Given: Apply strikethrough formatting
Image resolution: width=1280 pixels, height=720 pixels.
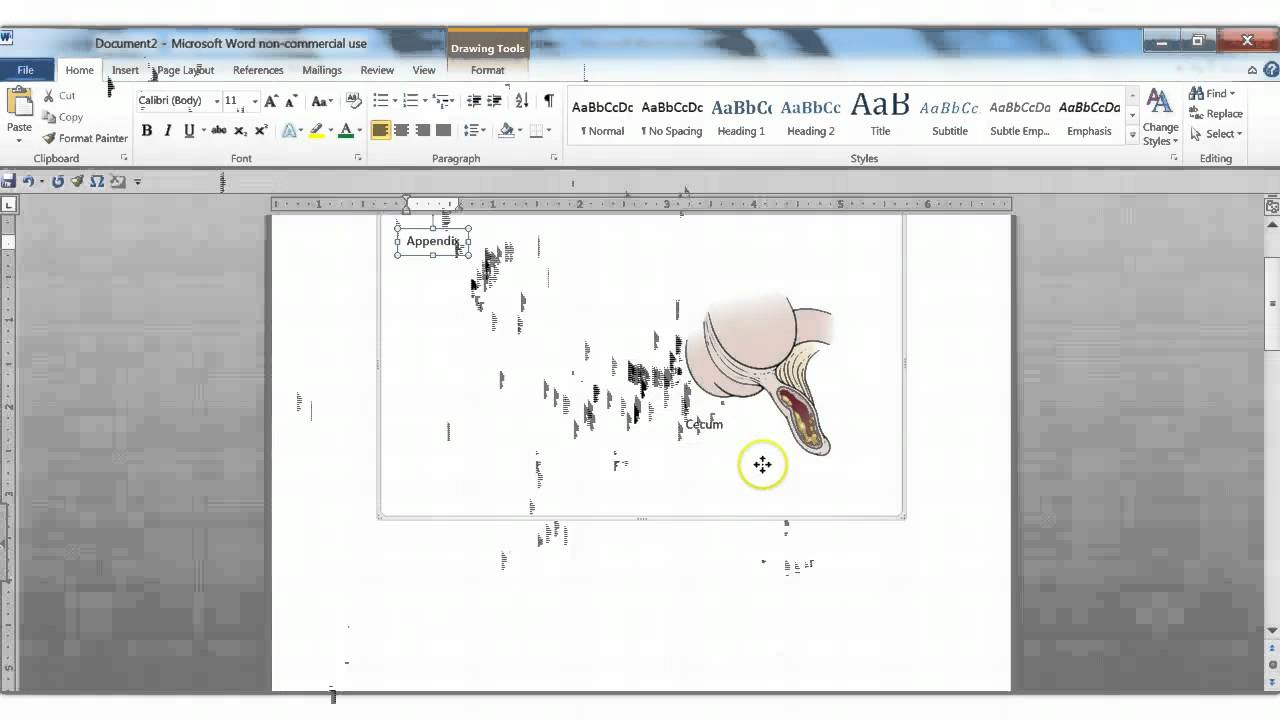Looking at the screenshot, I should coord(219,130).
